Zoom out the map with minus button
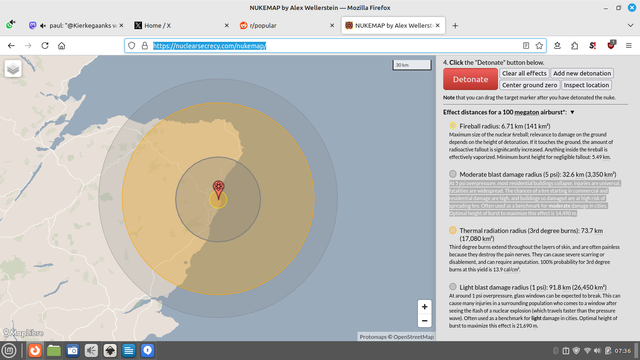Image resolution: width=640 pixels, height=360 pixels. pyautogui.click(x=424, y=320)
